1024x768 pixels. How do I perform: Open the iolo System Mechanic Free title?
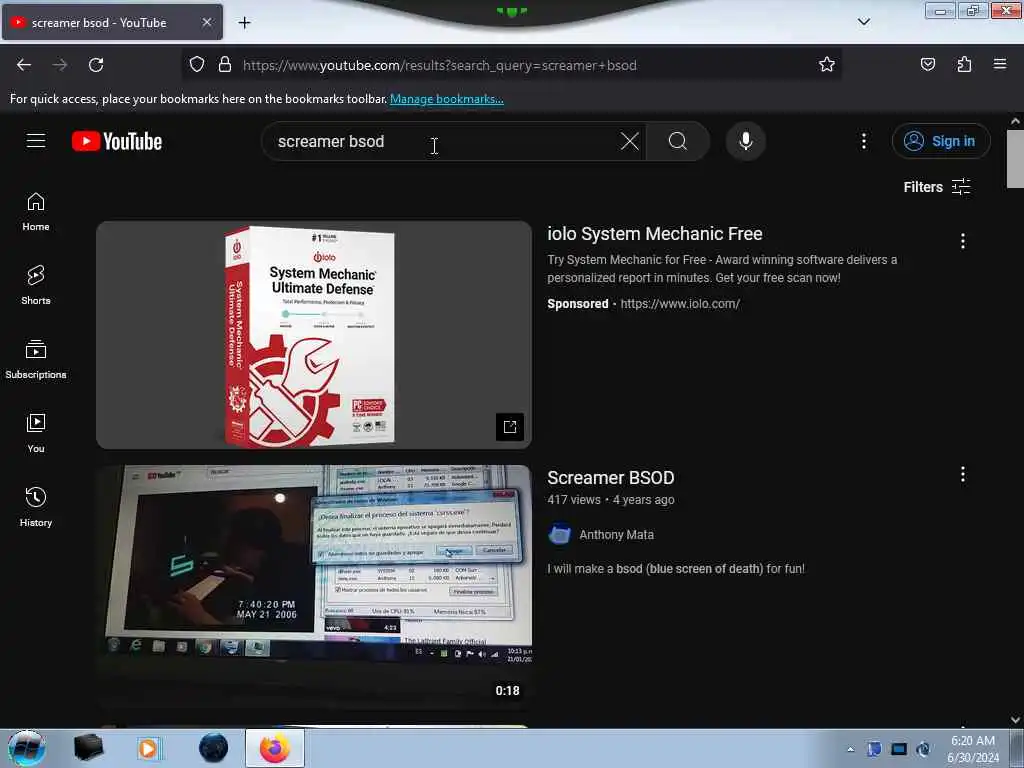coord(654,234)
